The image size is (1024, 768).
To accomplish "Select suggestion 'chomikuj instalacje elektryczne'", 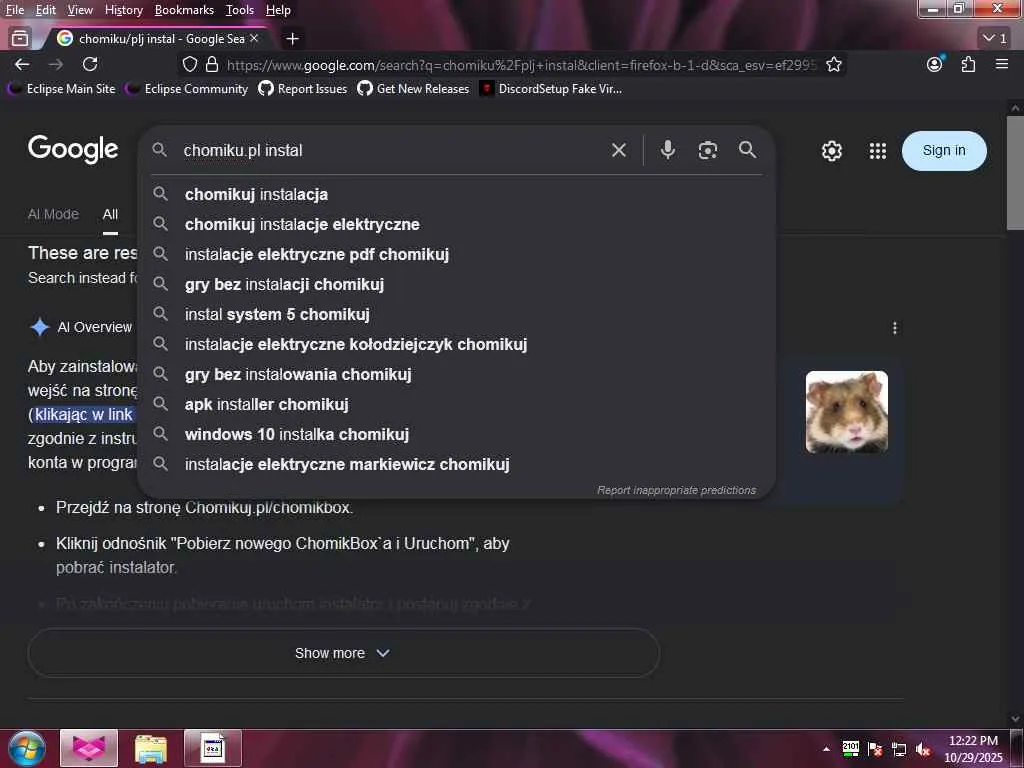I will 456,225.
